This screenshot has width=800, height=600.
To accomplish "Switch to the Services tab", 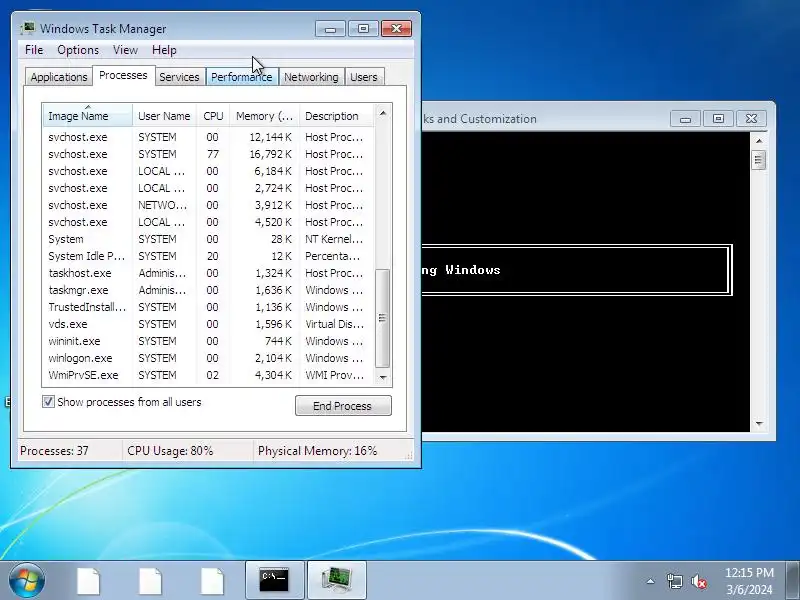I will (x=179, y=77).
